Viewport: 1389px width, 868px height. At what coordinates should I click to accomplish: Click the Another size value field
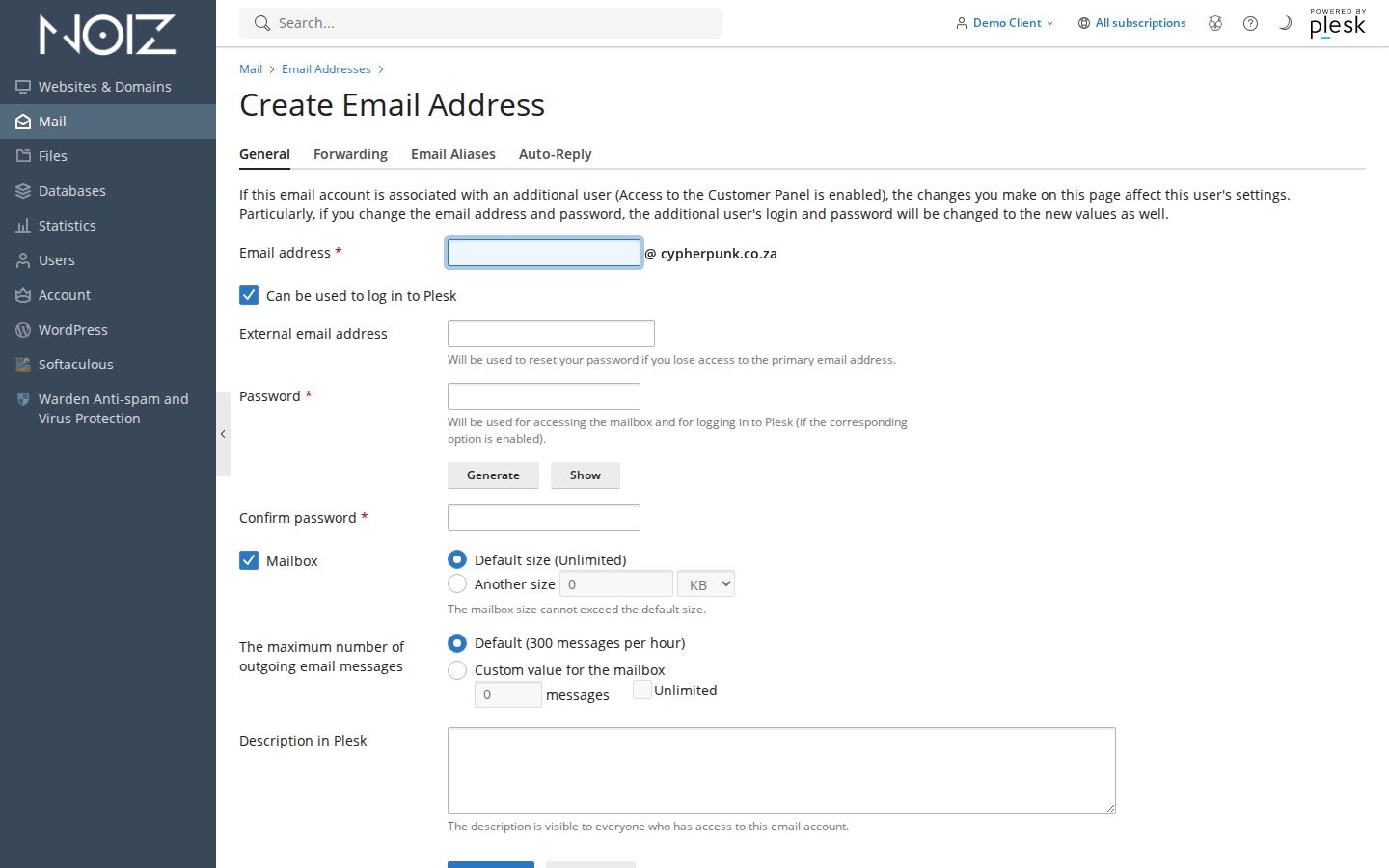(616, 584)
